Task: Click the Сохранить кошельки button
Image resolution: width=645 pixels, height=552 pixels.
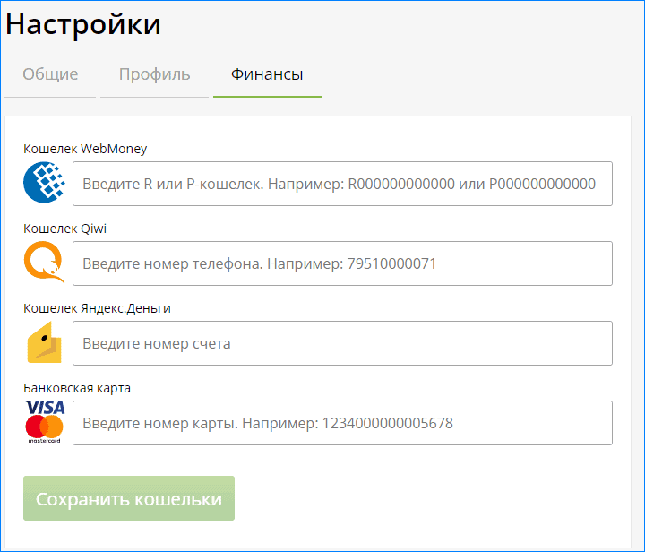Action: 129,499
